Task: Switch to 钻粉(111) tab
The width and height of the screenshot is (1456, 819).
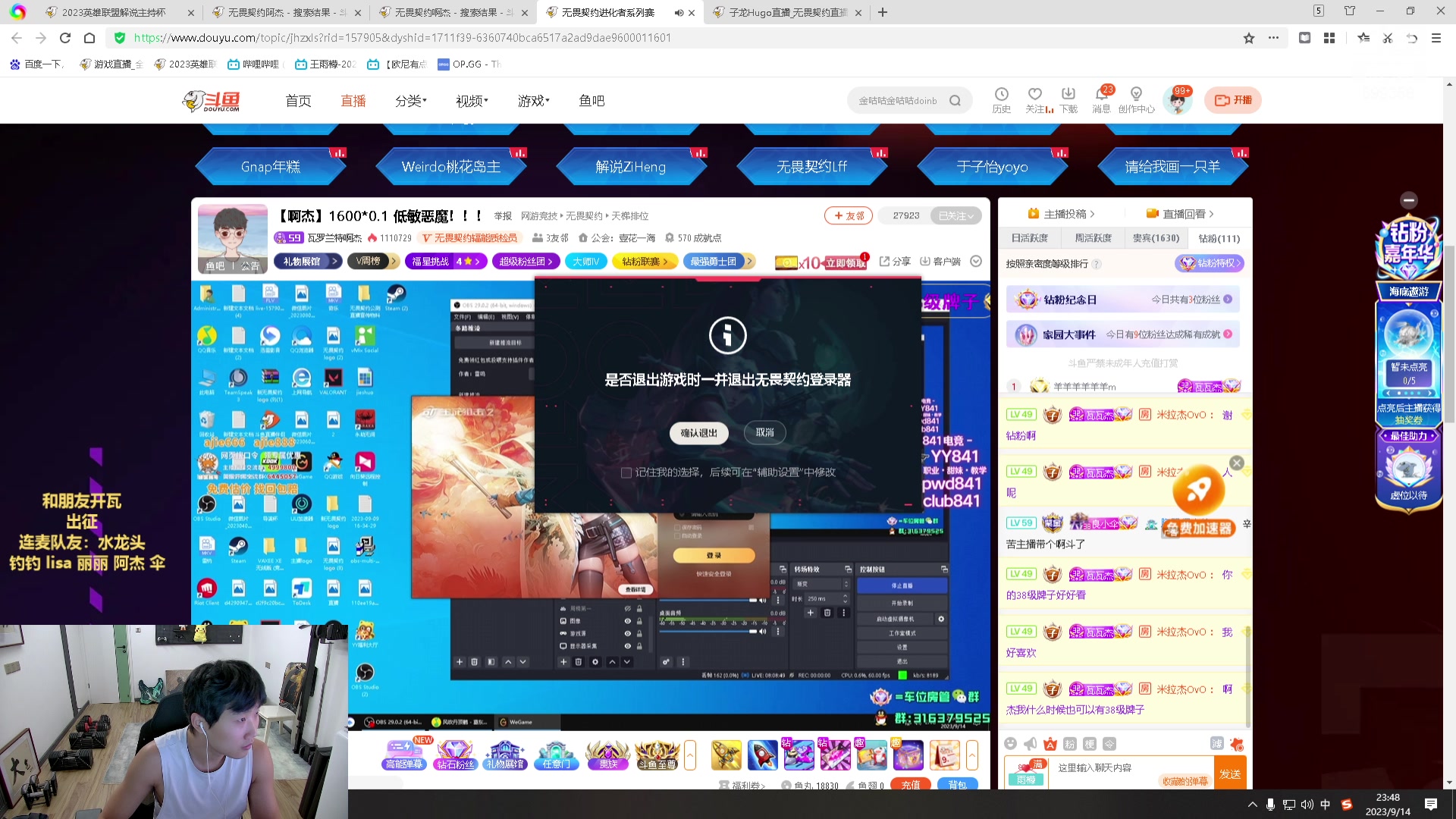Action: point(1219,238)
